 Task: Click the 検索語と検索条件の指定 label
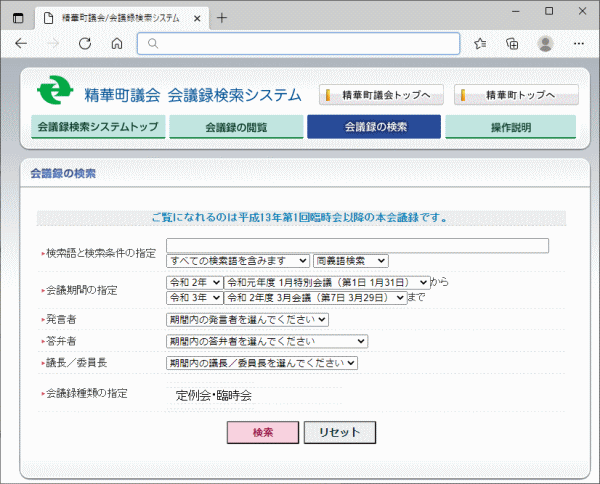[x=101, y=253]
